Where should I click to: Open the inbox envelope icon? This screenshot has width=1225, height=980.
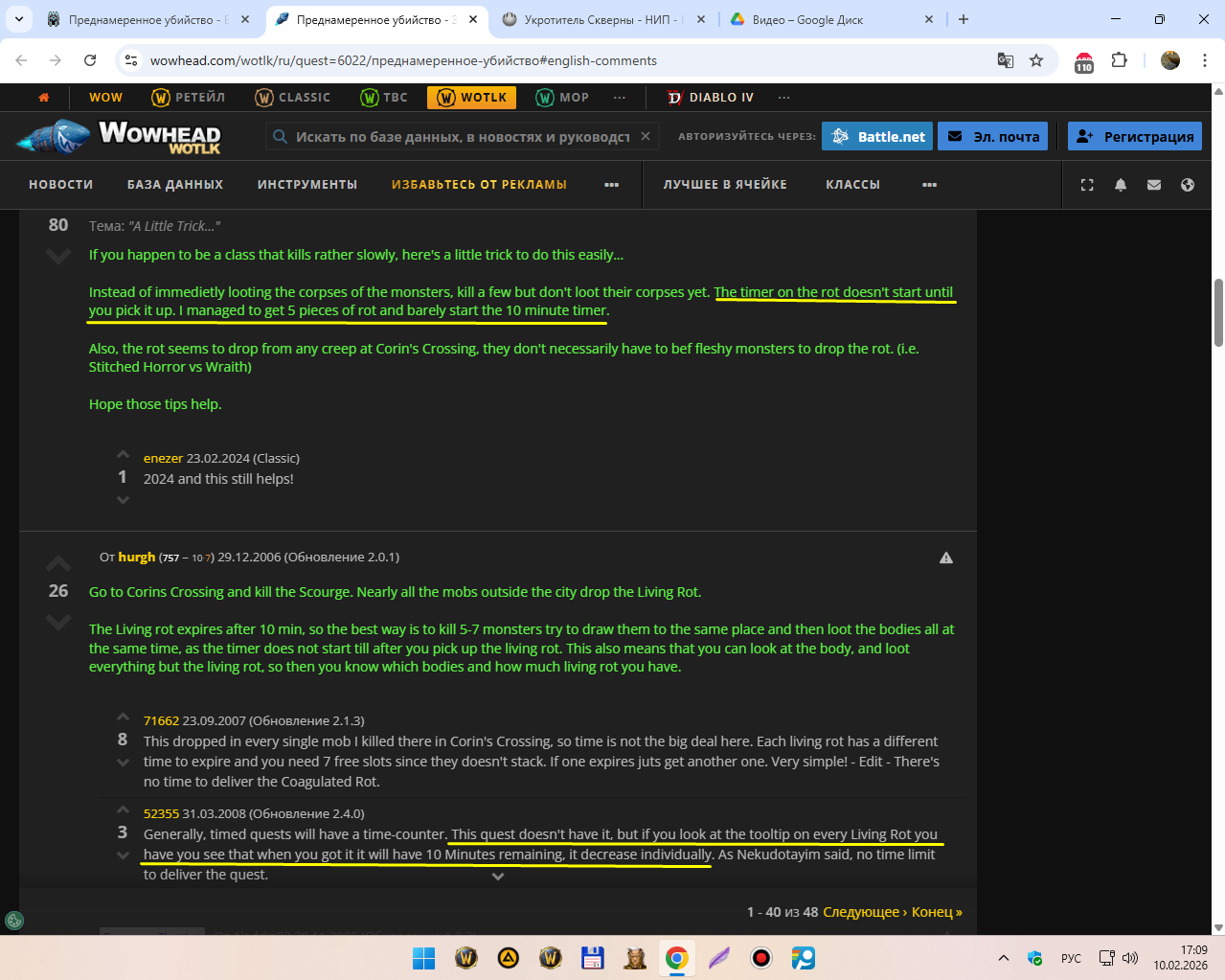1153,185
